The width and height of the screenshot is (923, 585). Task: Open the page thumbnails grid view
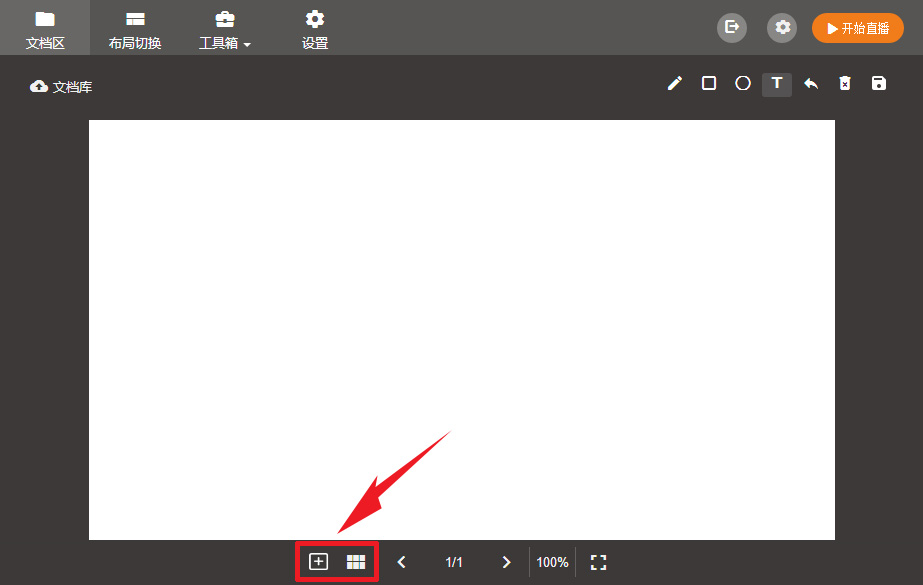pos(356,562)
